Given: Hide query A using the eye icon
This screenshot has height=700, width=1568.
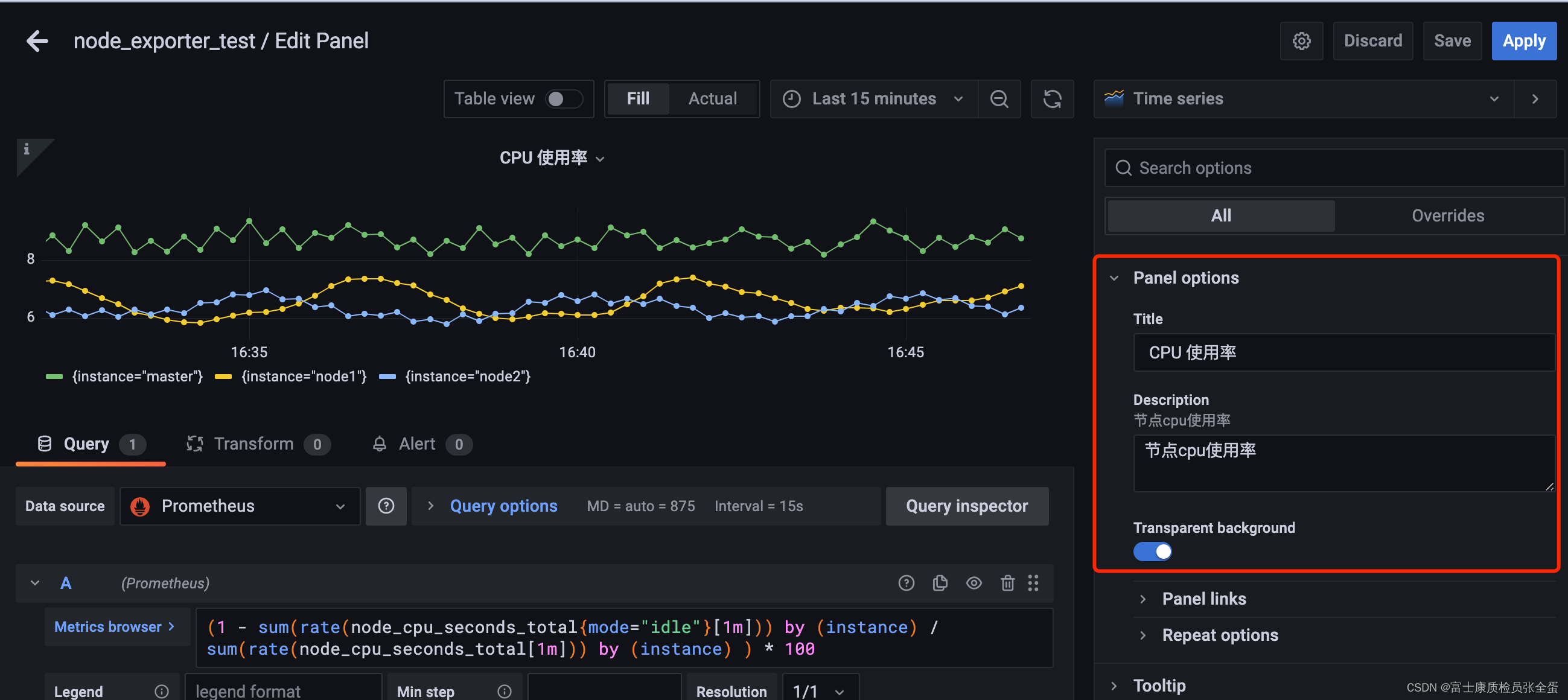Looking at the screenshot, I should click(x=974, y=582).
